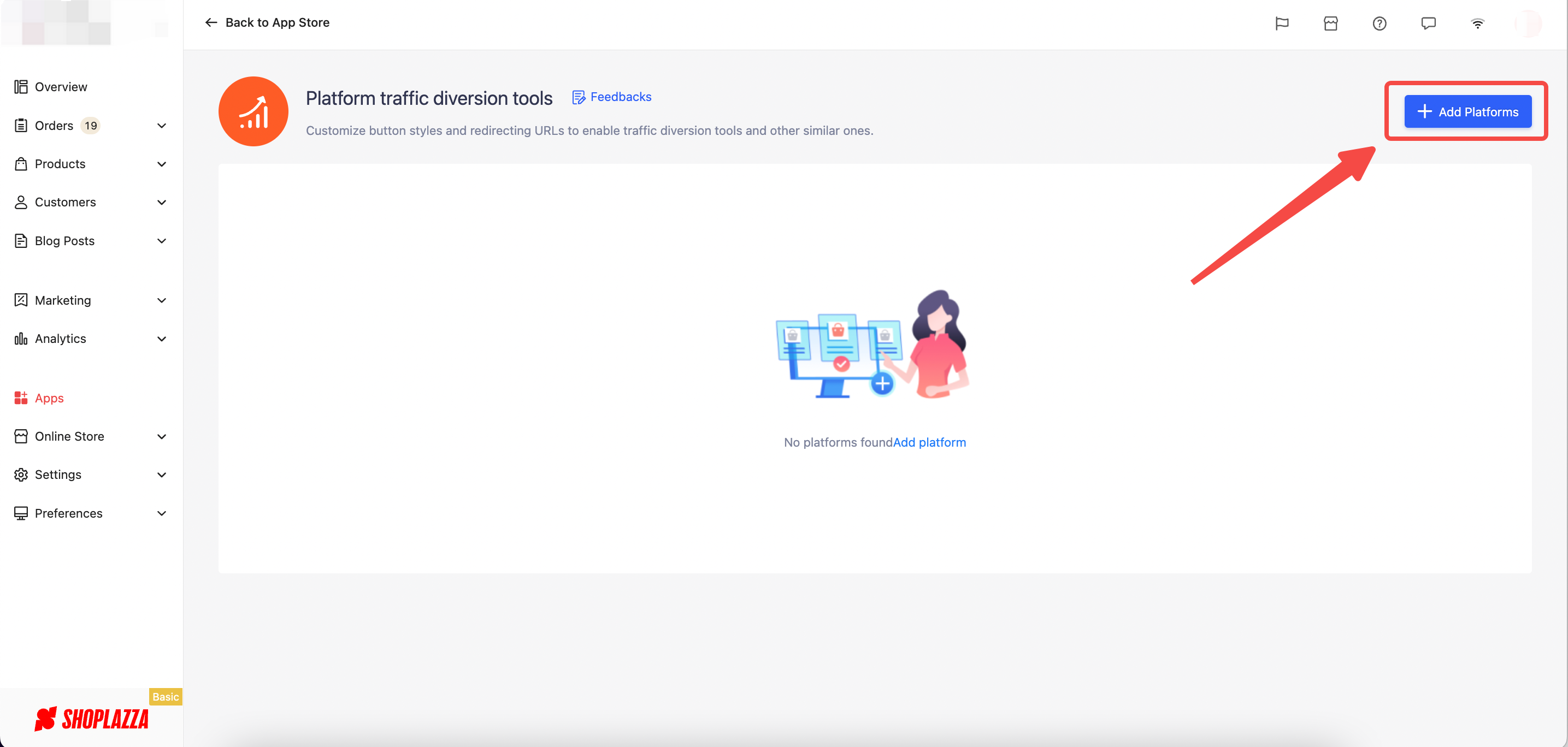
Task: Expand the Products menu chevron
Action: tap(162, 164)
